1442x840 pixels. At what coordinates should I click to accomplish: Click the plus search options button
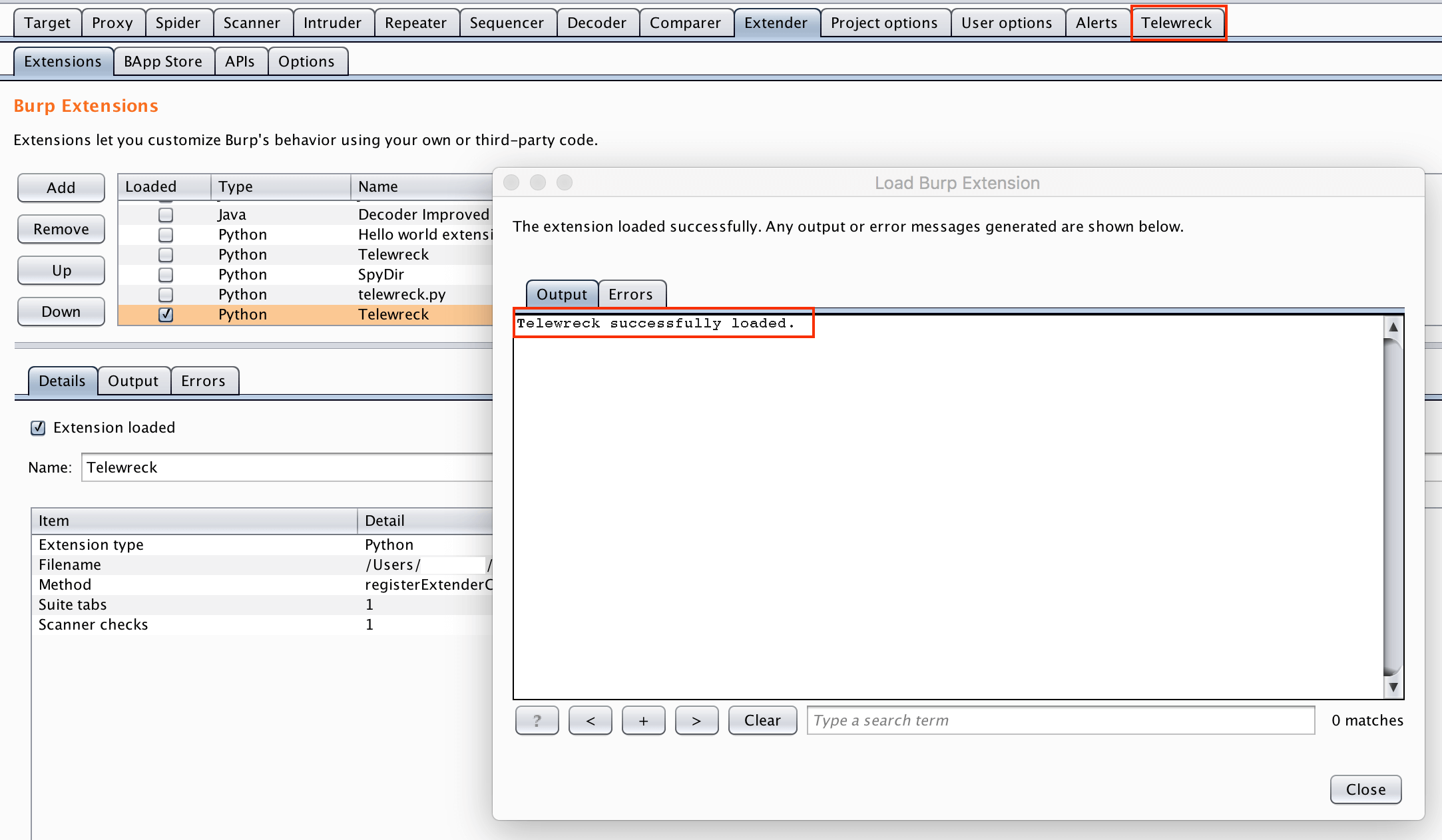pyautogui.click(x=643, y=720)
